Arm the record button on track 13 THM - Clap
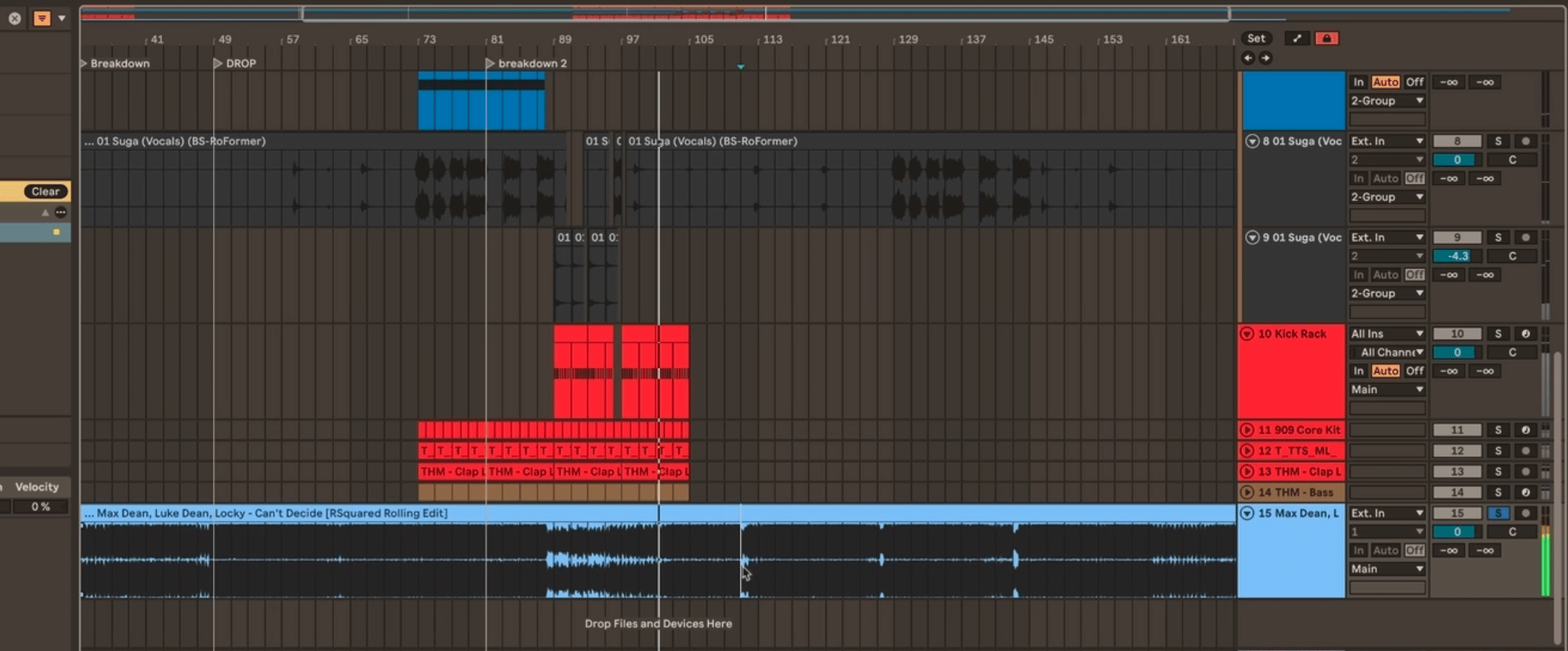This screenshot has height=651, width=1568. pyautogui.click(x=1527, y=471)
